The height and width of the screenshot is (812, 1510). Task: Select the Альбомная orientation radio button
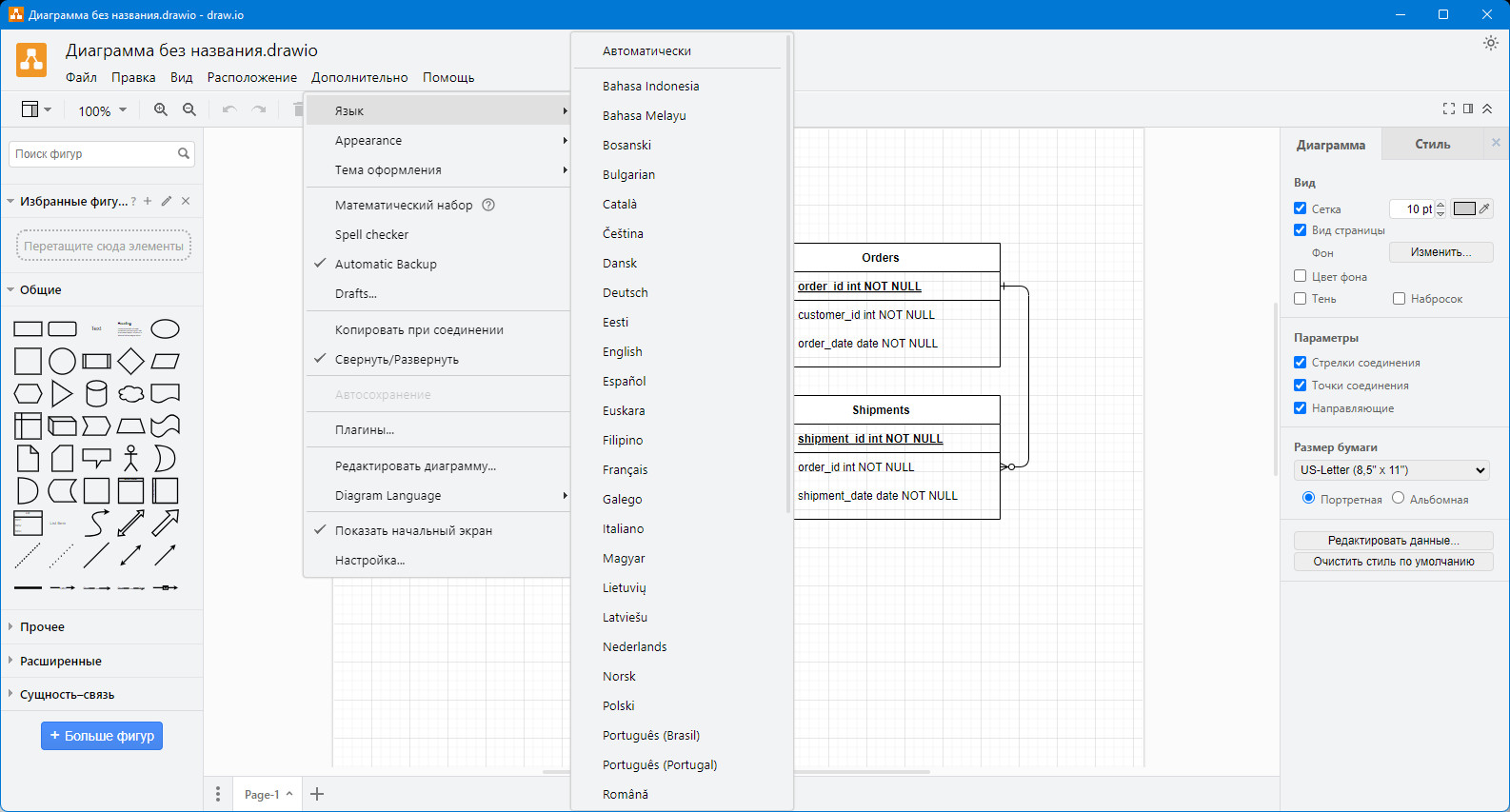coord(1398,498)
